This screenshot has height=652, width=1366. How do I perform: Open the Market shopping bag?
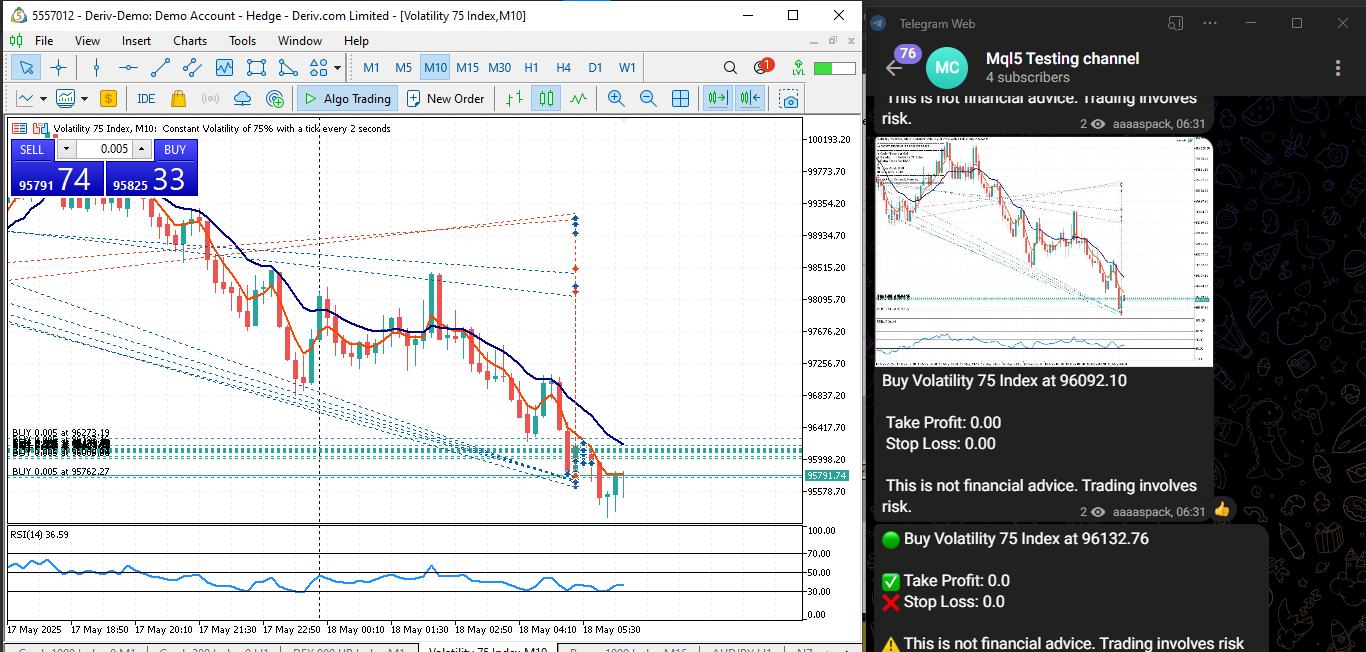click(x=178, y=99)
